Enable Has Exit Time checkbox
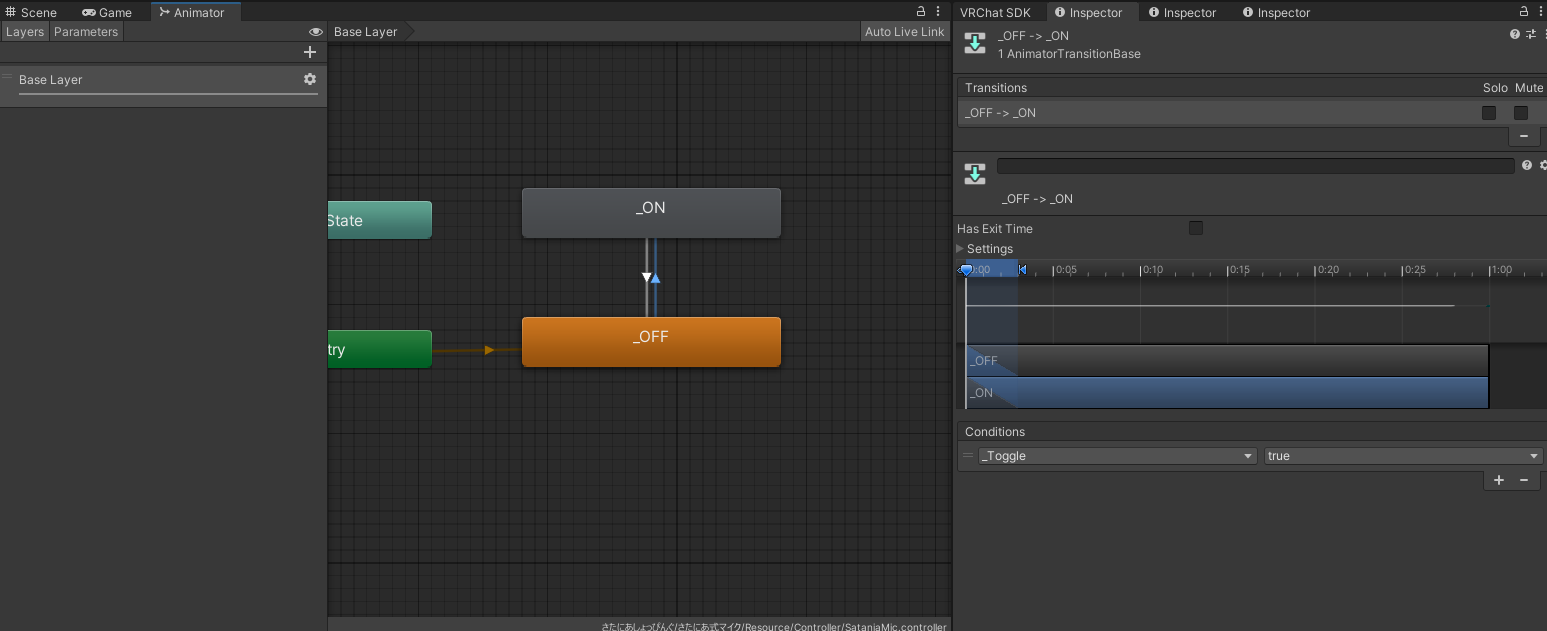 coord(1196,228)
